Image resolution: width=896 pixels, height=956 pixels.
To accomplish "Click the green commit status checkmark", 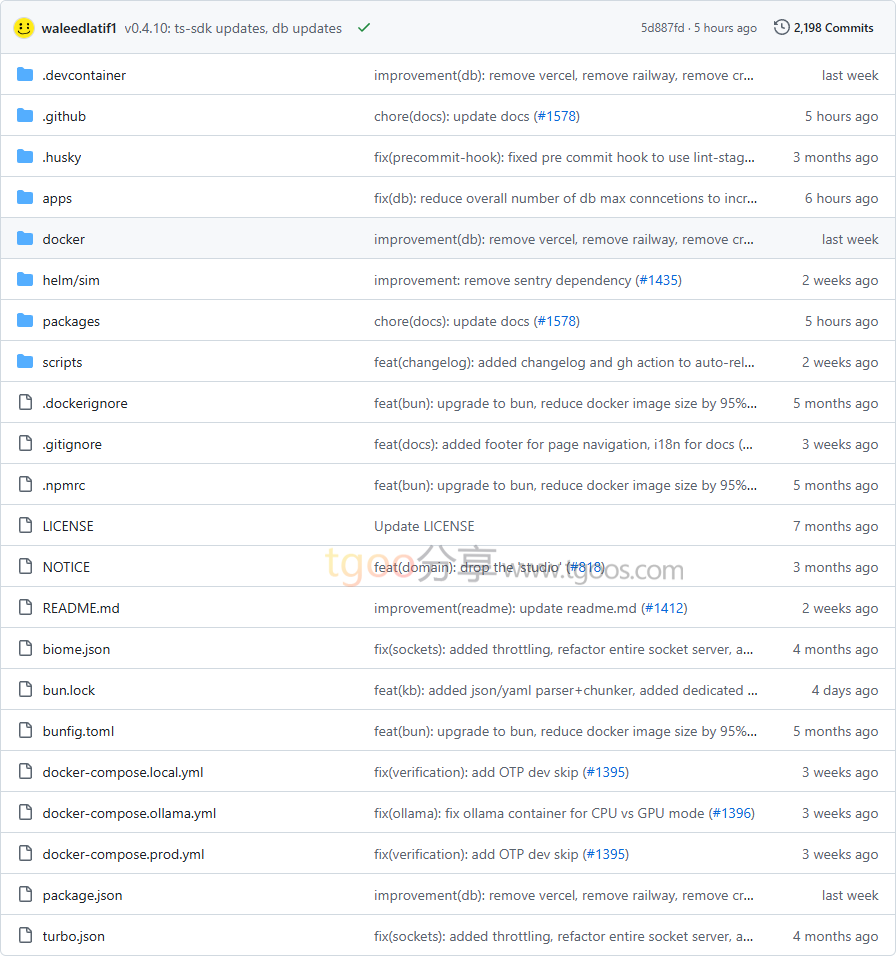I will [364, 28].
